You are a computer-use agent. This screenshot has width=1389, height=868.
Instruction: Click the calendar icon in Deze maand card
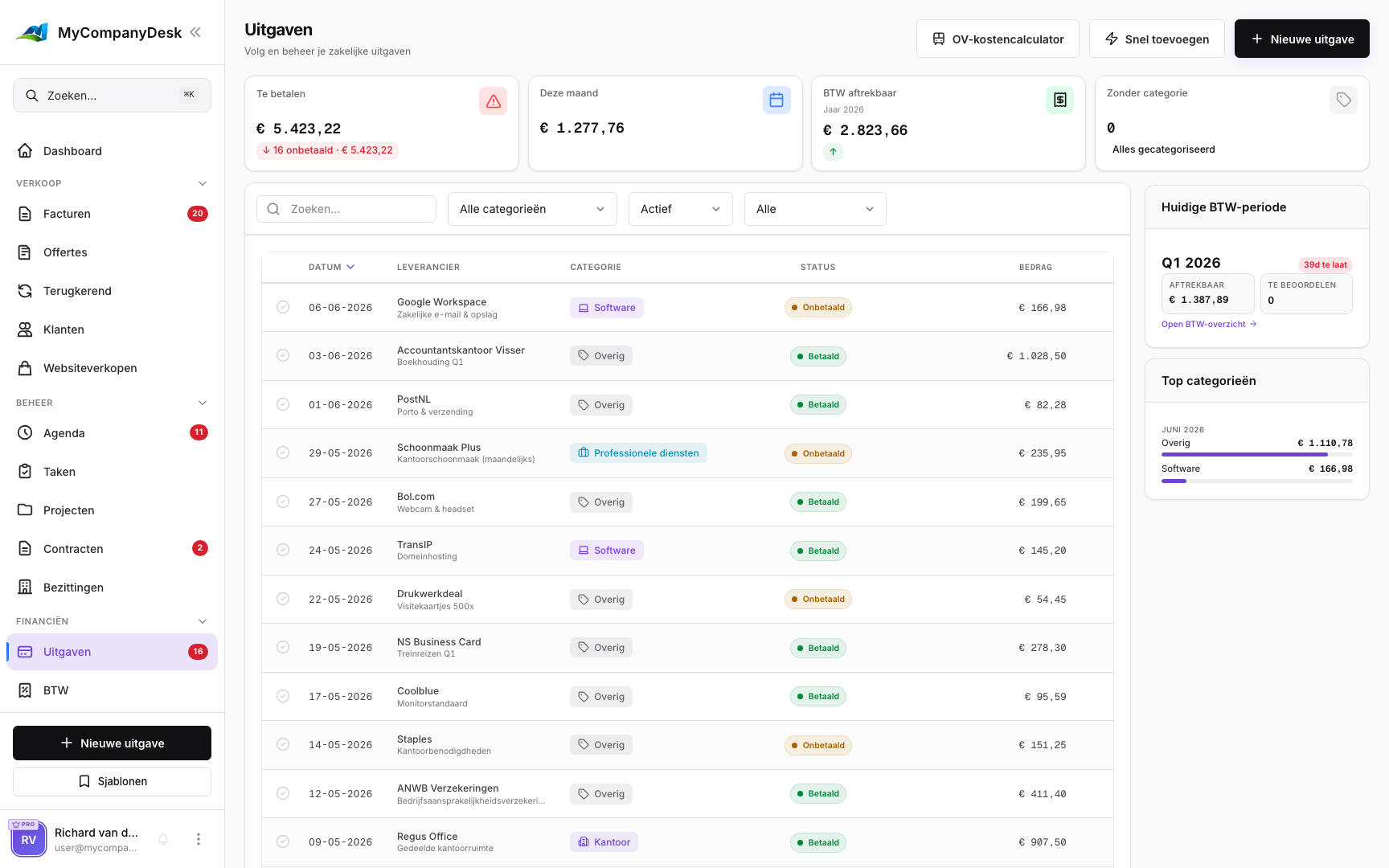[x=776, y=100]
